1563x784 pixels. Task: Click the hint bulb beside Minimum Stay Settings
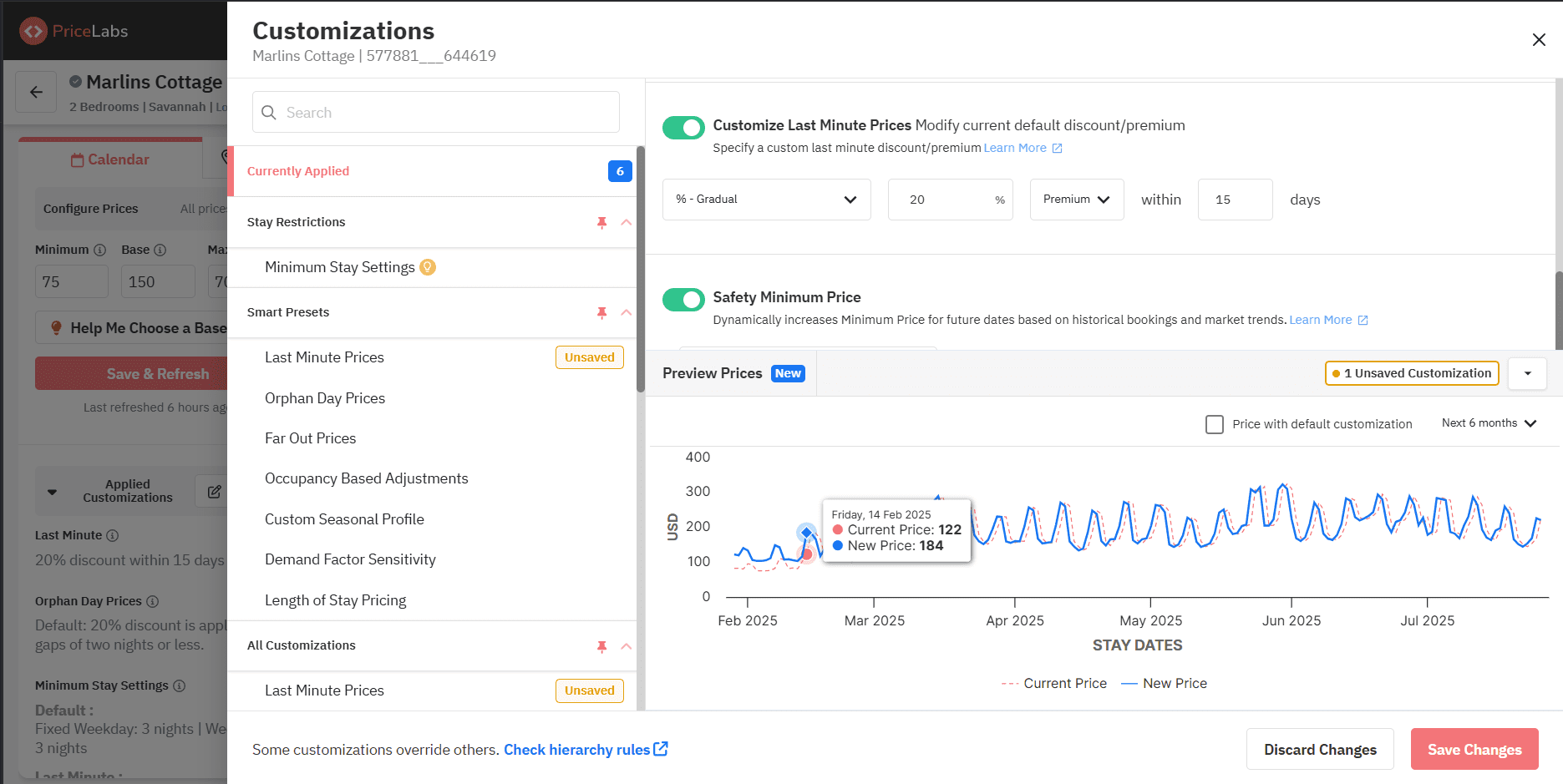tap(428, 266)
